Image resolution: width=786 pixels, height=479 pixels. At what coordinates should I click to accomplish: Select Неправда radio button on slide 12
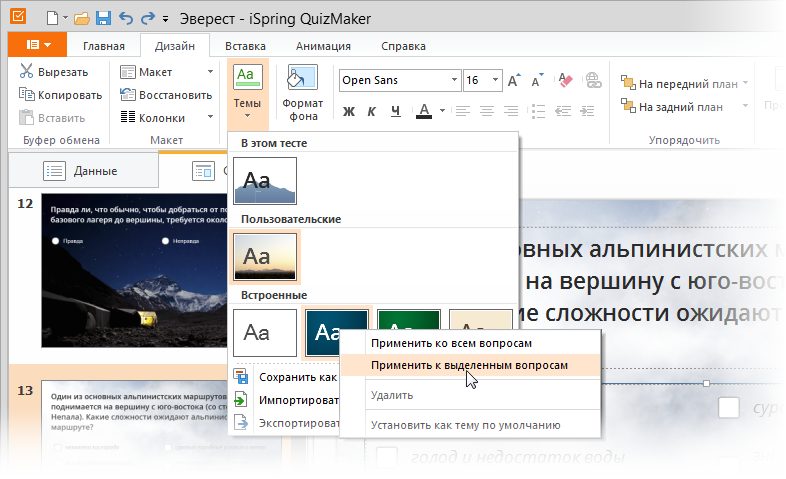coord(165,241)
